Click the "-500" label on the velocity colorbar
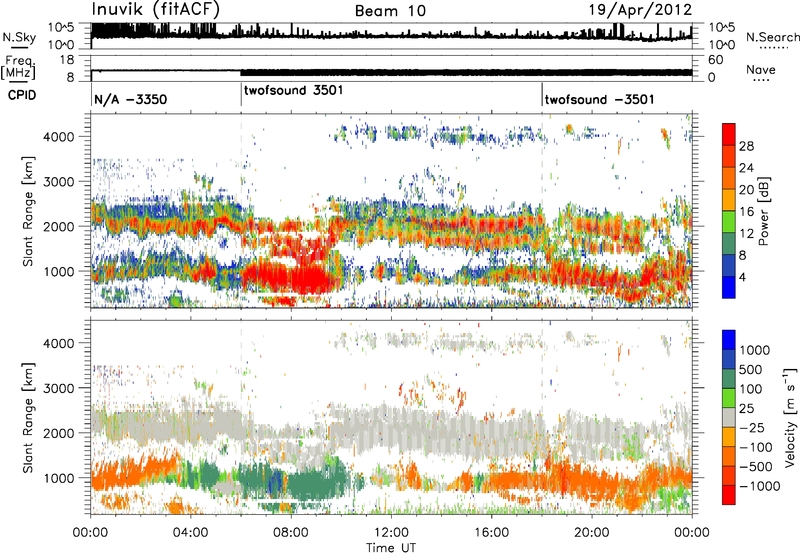Image resolution: width=800 pixels, height=554 pixels. (755, 467)
